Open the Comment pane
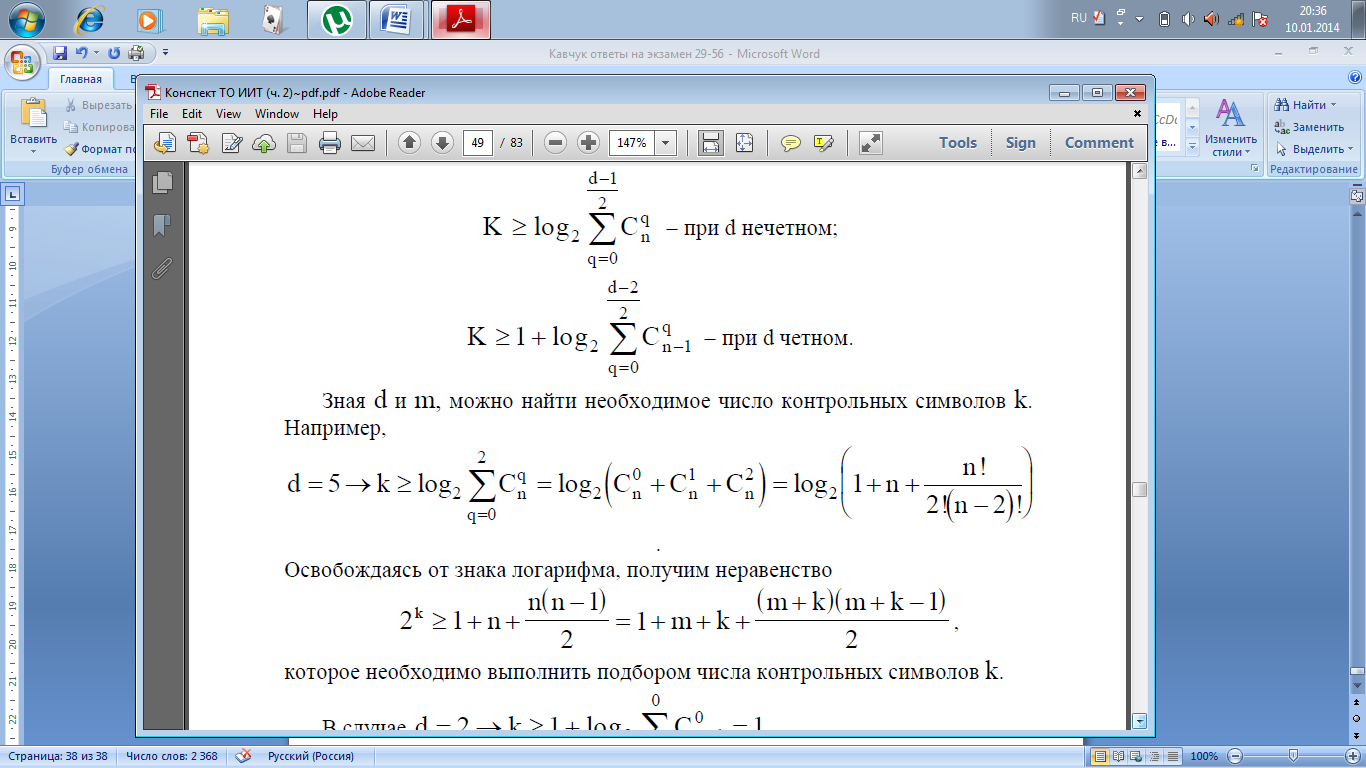 click(x=1099, y=143)
